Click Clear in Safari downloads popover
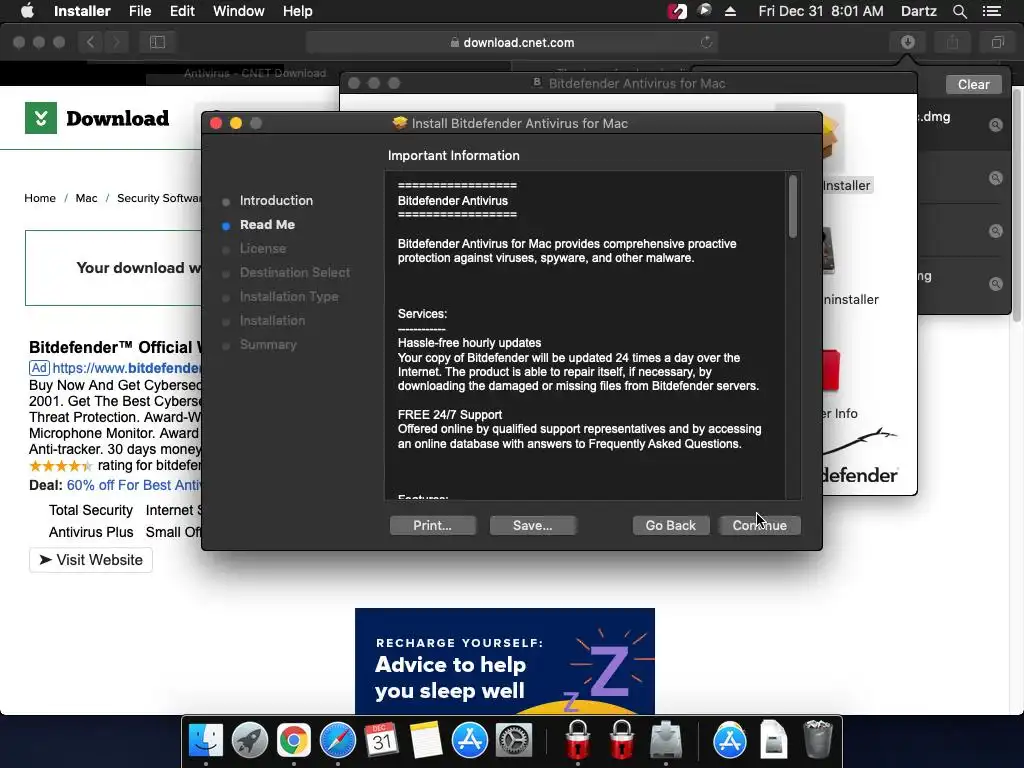The height and width of the screenshot is (768, 1024). [973, 84]
